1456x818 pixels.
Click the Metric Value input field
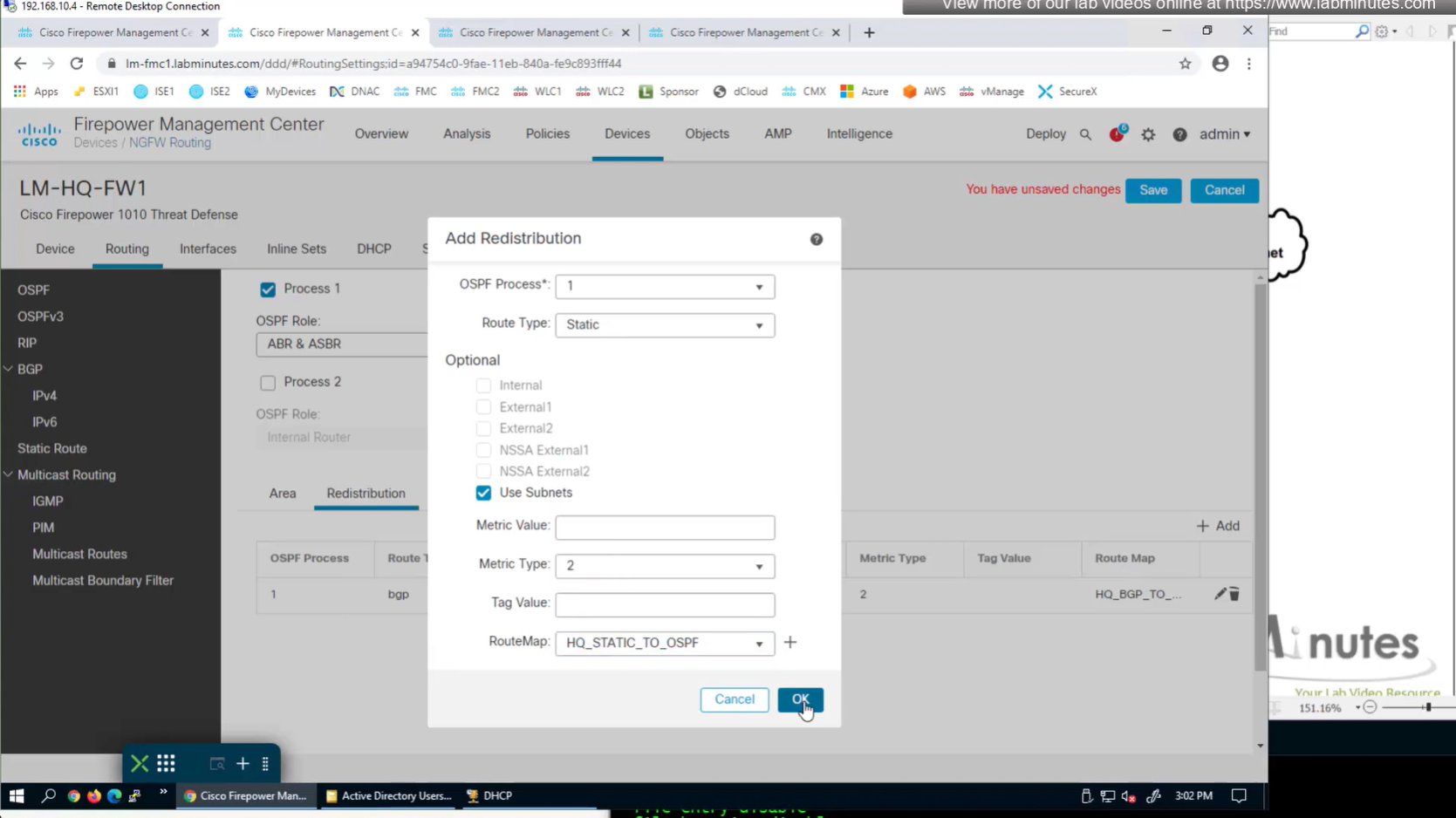click(x=664, y=527)
